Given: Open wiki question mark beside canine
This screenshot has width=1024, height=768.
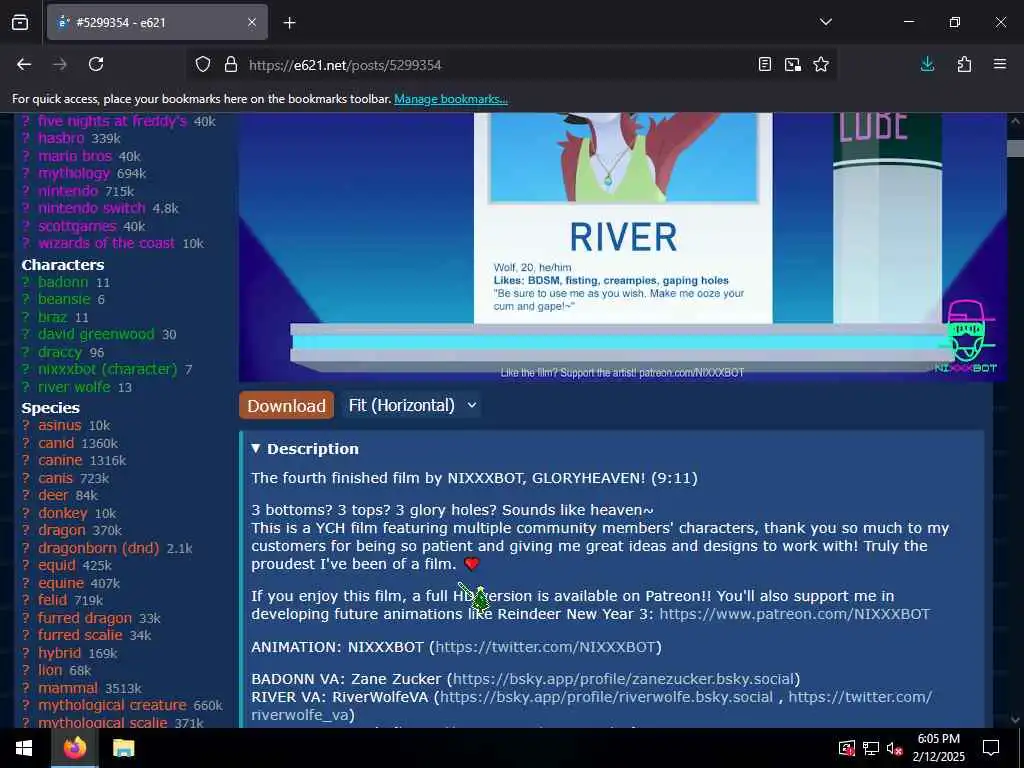Looking at the screenshot, I should [26, 460].
